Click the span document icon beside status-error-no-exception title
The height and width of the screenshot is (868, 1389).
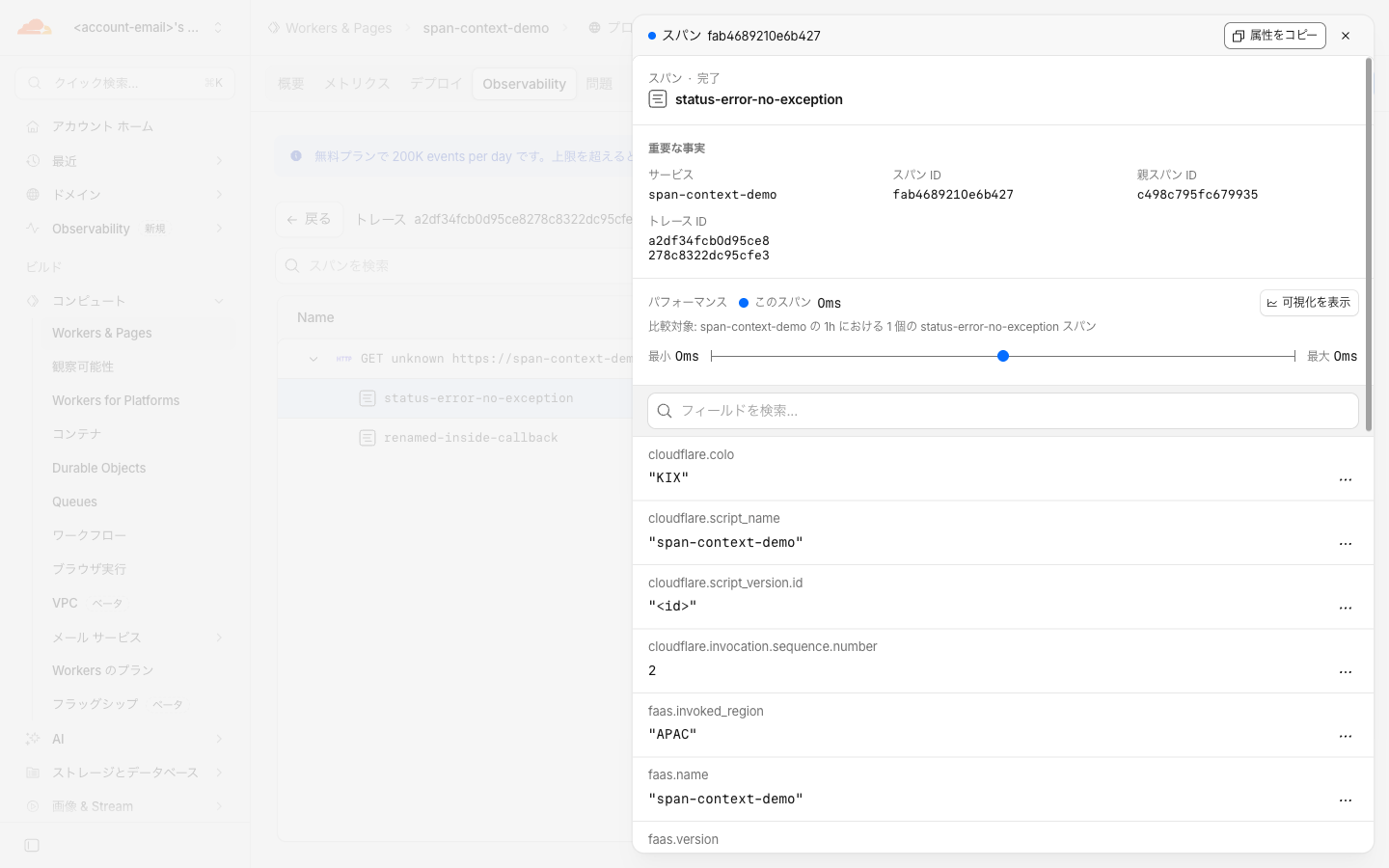pos(658,99)
